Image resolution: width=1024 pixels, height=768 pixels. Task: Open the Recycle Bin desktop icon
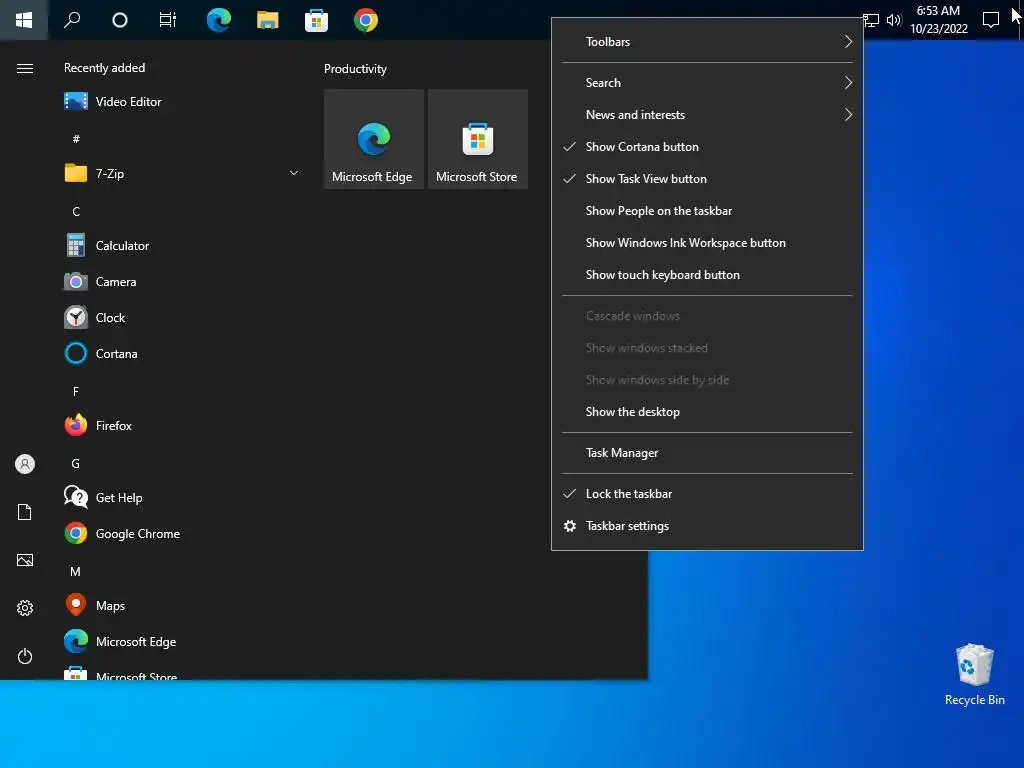click(x=974, y=675)
